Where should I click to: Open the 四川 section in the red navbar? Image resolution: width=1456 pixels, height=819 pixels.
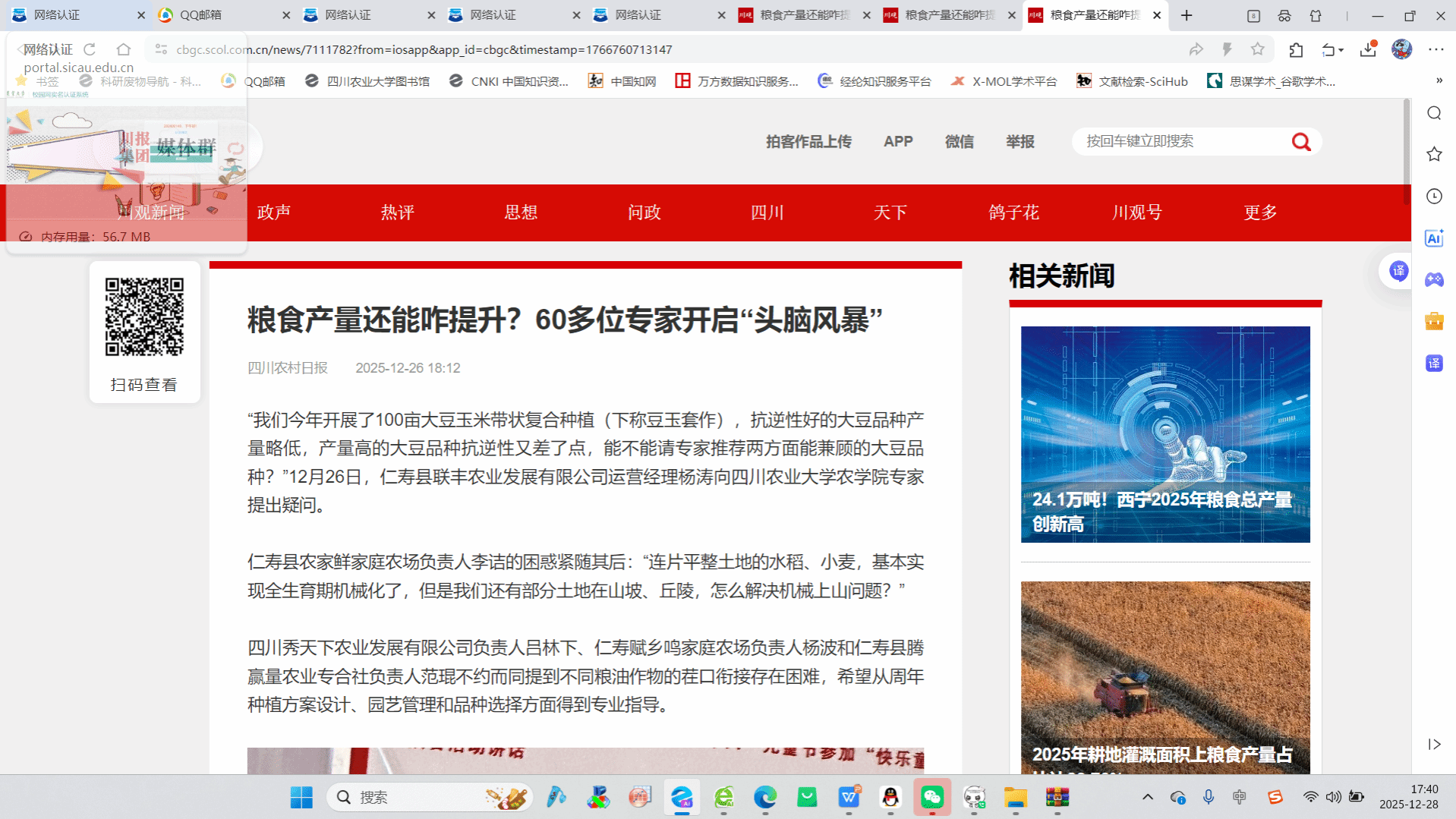767,213
